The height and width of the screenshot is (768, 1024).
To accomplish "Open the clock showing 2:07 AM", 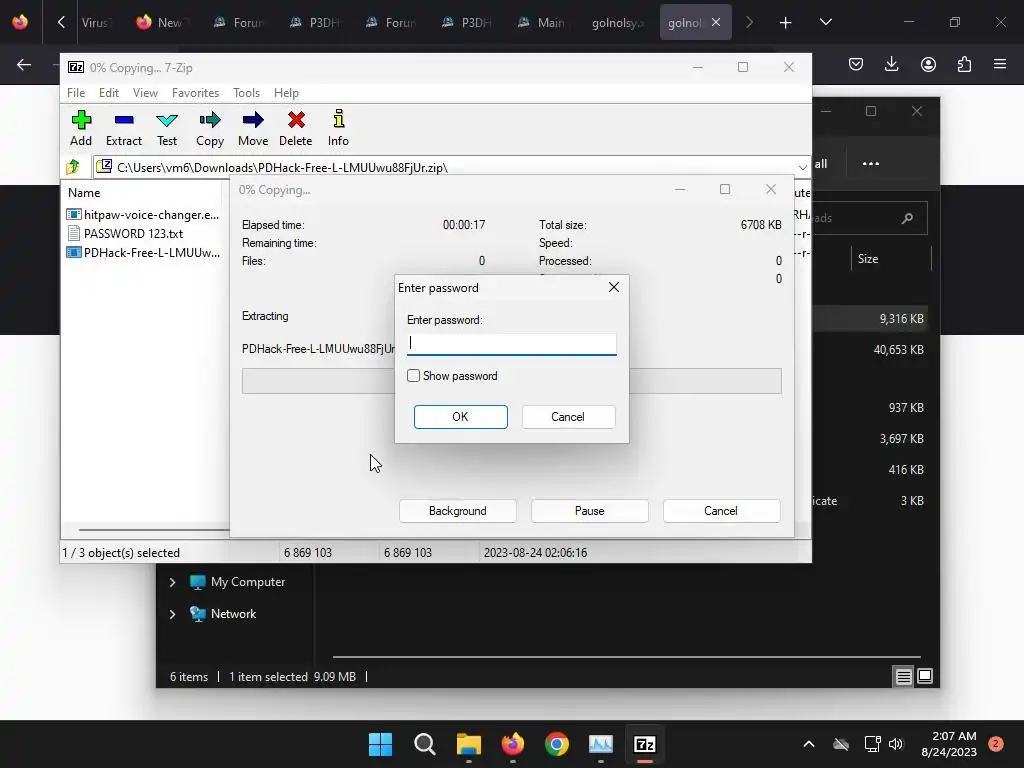I will pyautogui.click(x=949, y=744).
